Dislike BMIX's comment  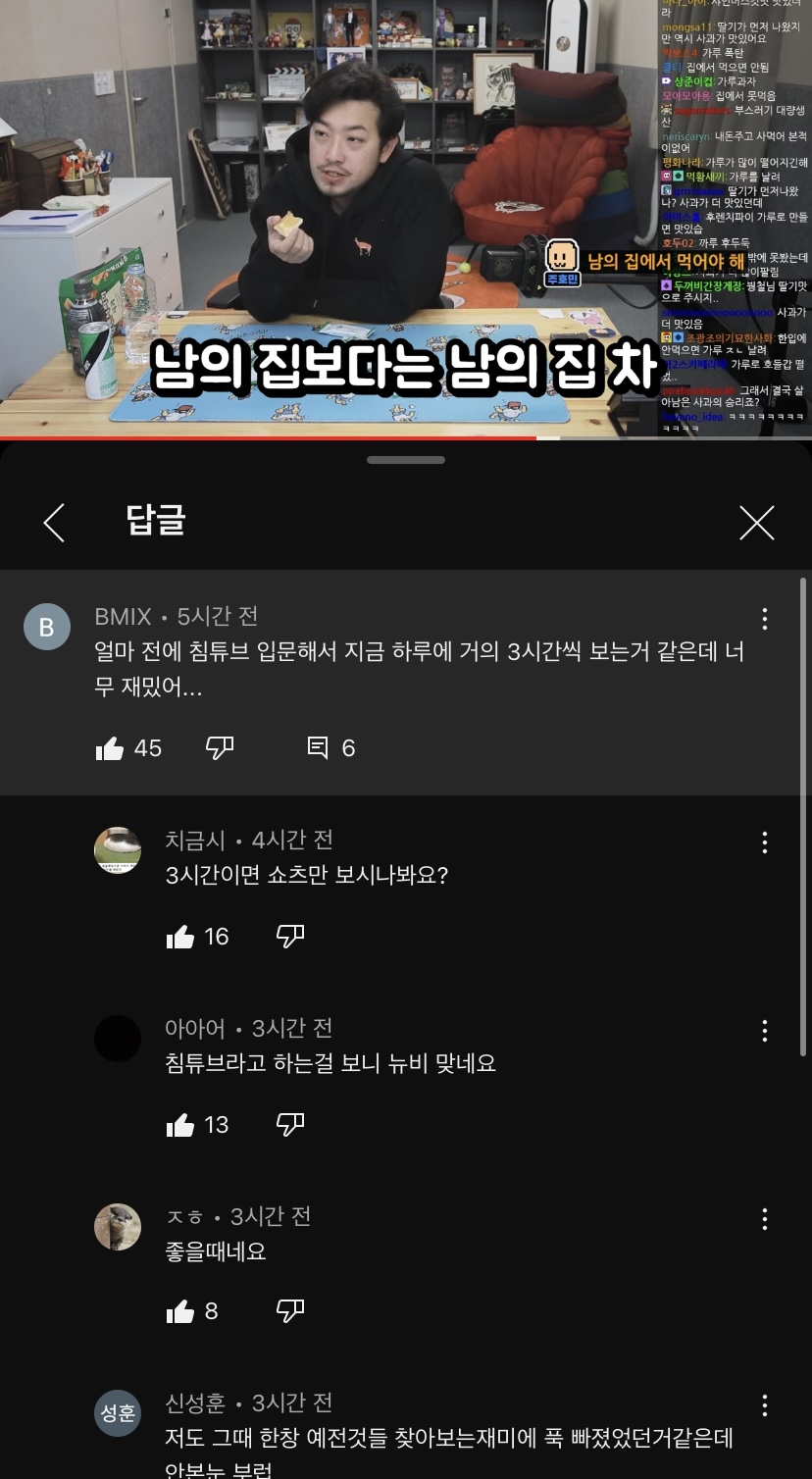coord(220,748)
